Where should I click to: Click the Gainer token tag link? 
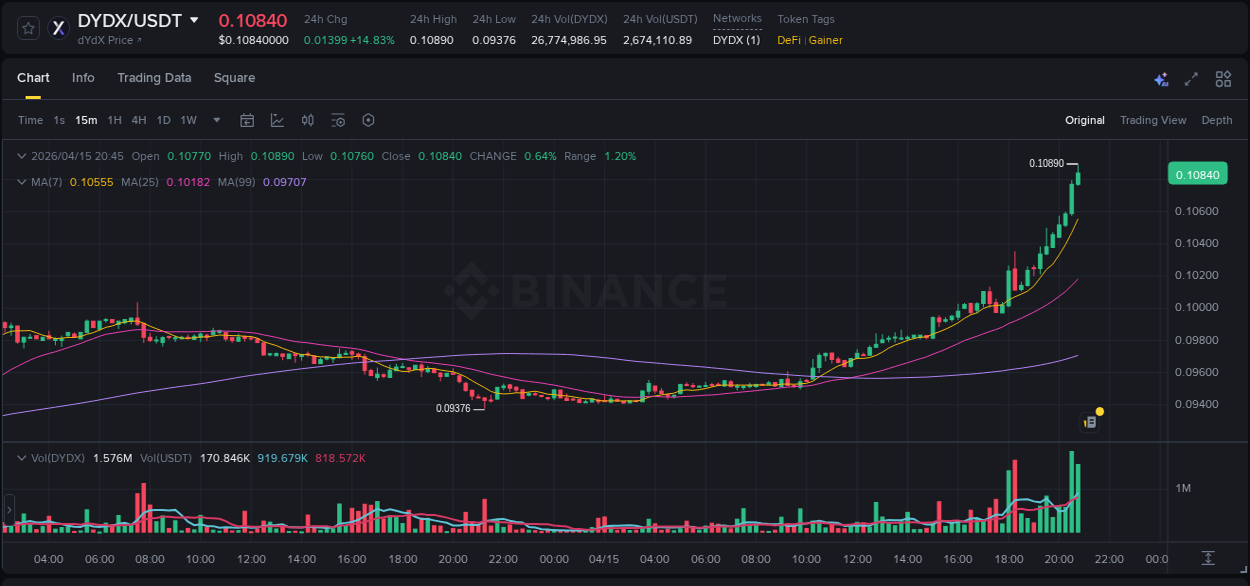point(825,41)
